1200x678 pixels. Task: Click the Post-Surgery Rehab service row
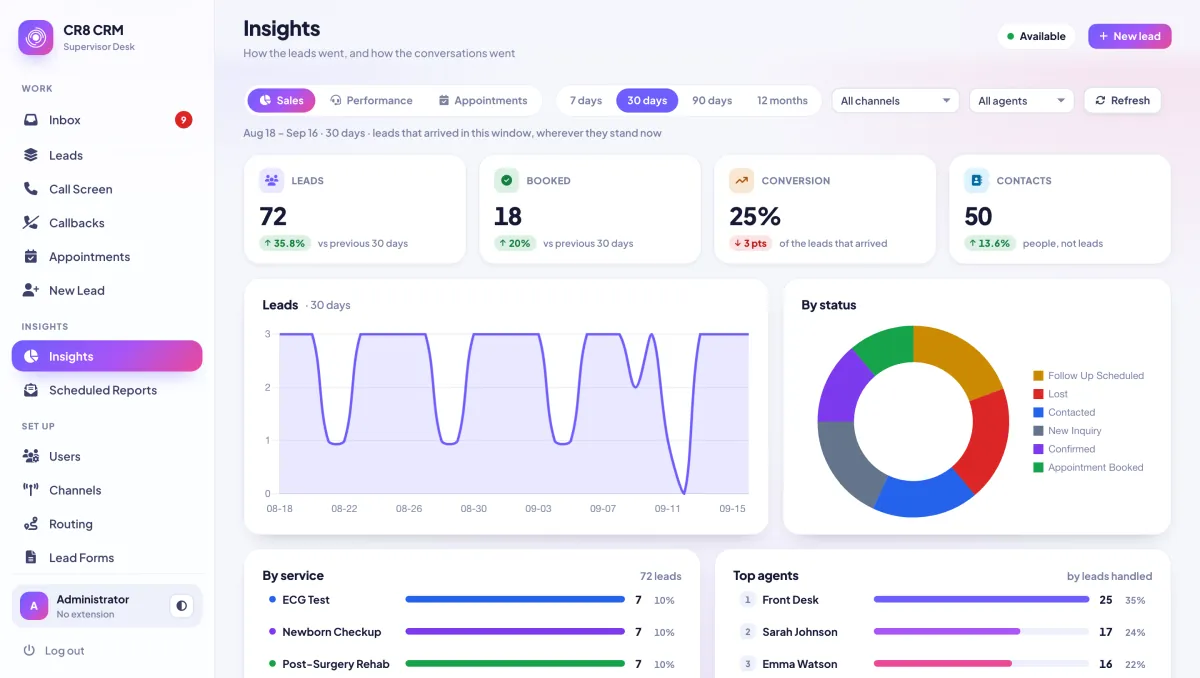tap(472, 664)
